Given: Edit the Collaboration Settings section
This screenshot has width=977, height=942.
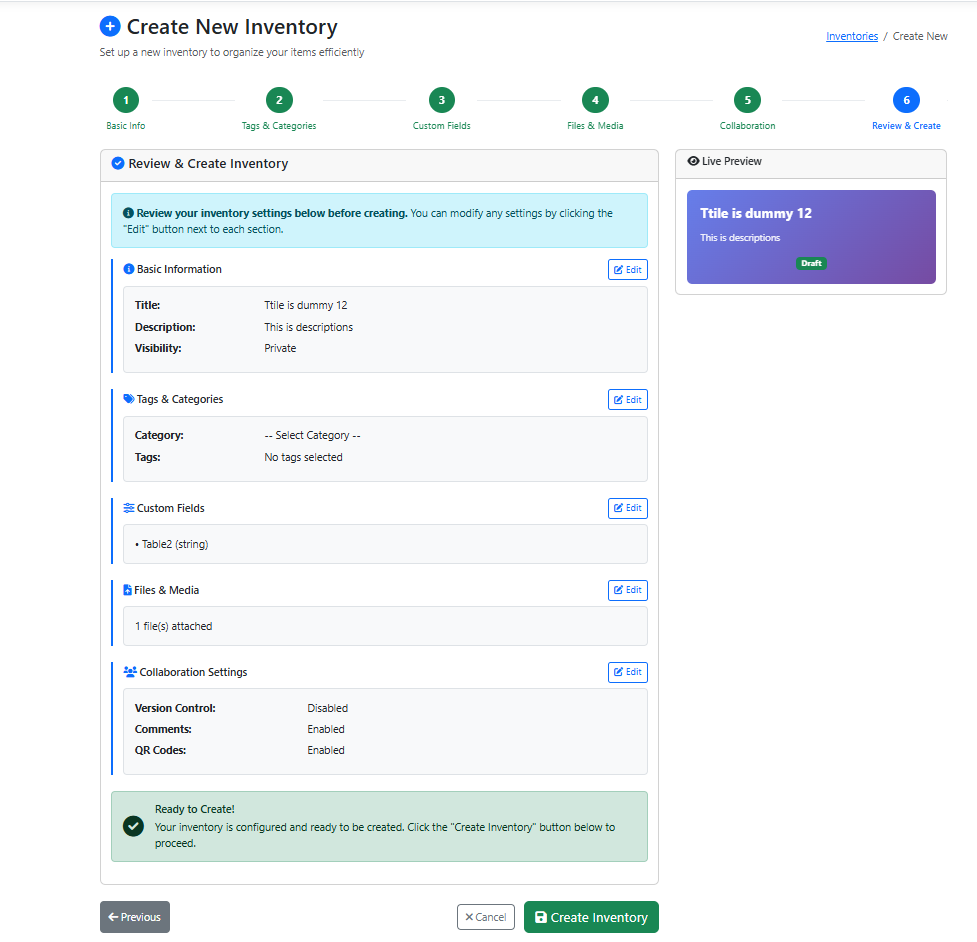Looking at the screenshot, I should 627,672.
